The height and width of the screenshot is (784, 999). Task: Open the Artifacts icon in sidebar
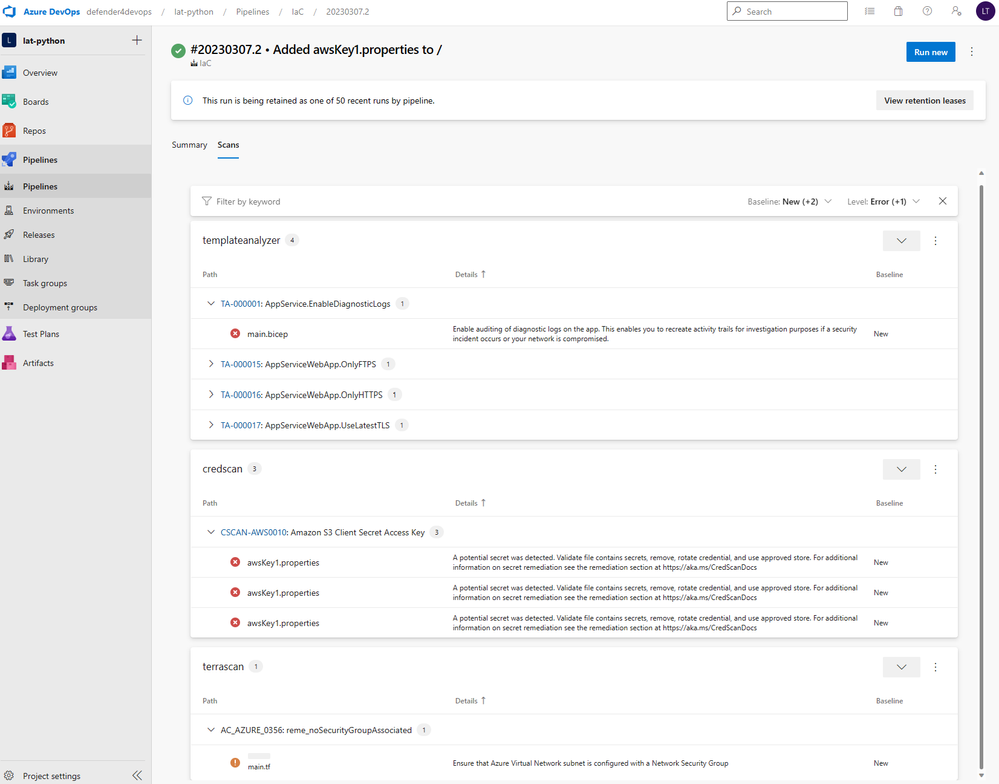click(9, 363)
